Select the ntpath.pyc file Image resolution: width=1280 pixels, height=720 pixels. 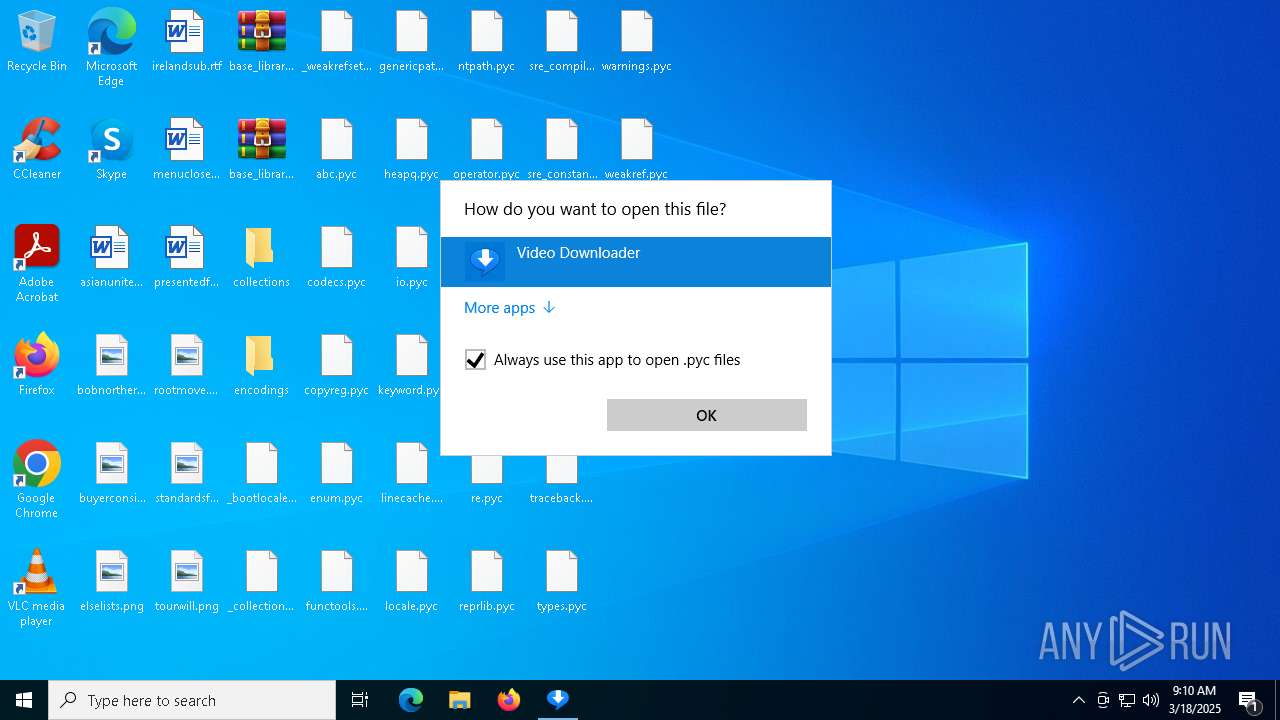(487, 42)
